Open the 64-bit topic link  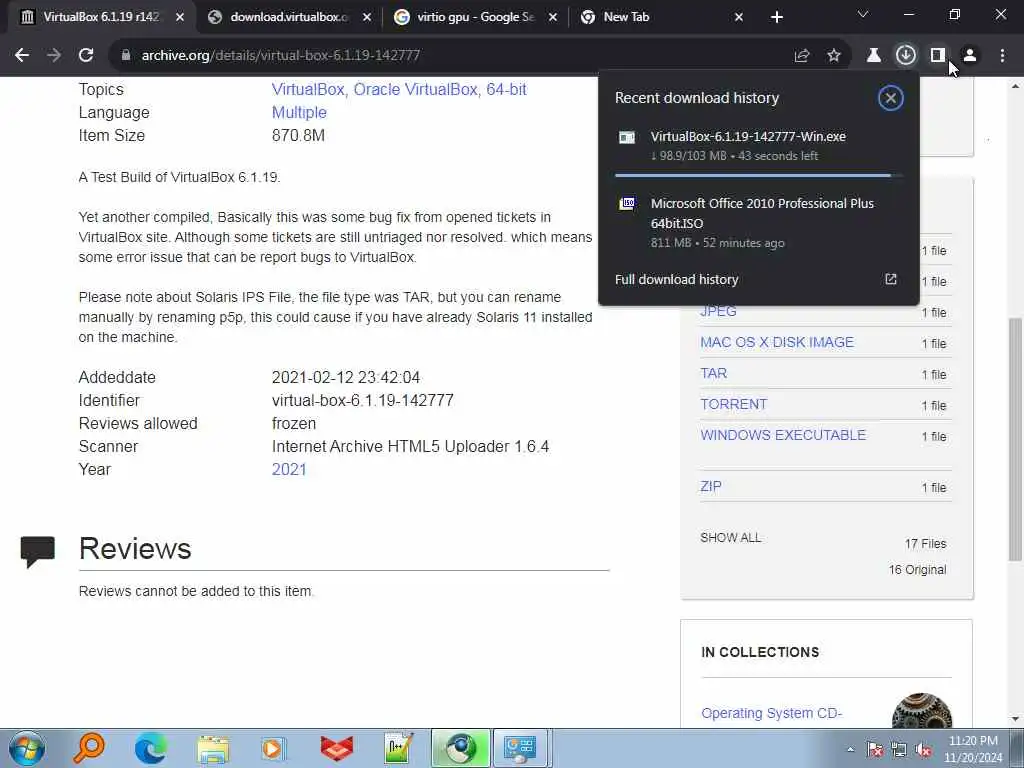[x=506, y=89]
